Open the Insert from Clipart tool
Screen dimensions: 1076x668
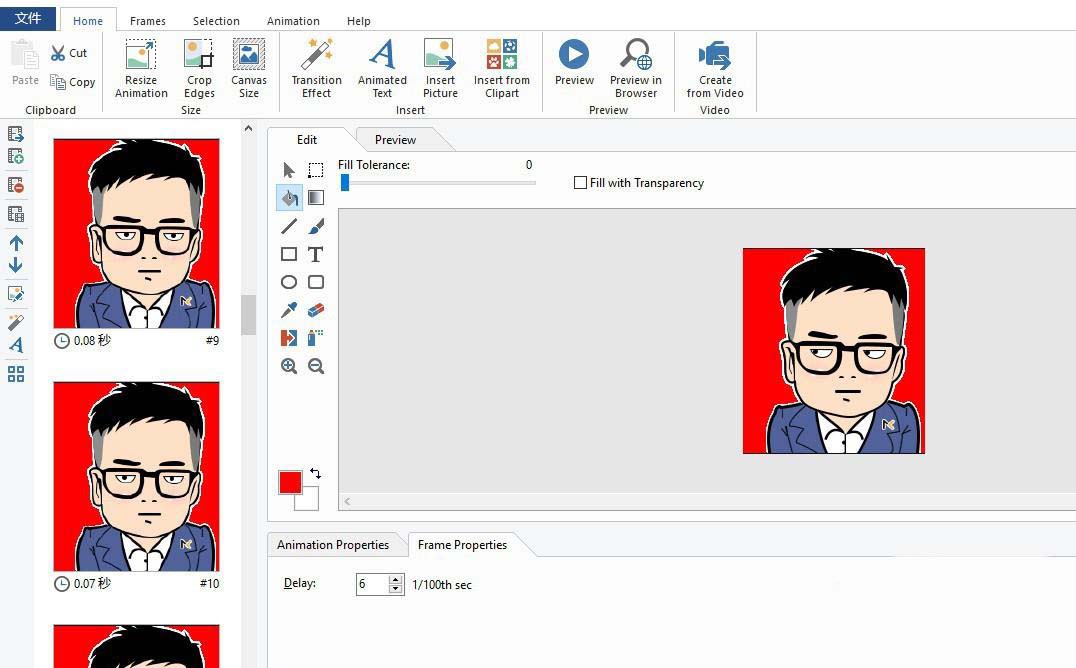tap(501, 67)
